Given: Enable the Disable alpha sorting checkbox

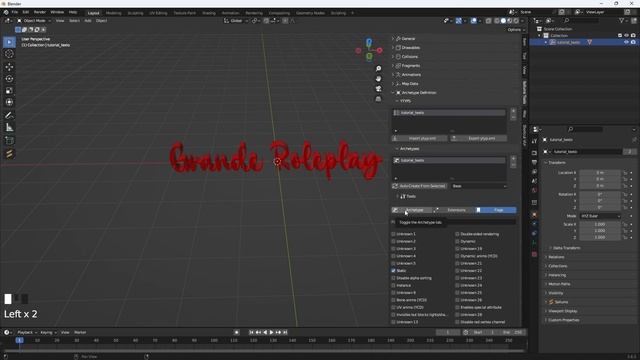Looking at the screenshot, I should click(393, 278).
